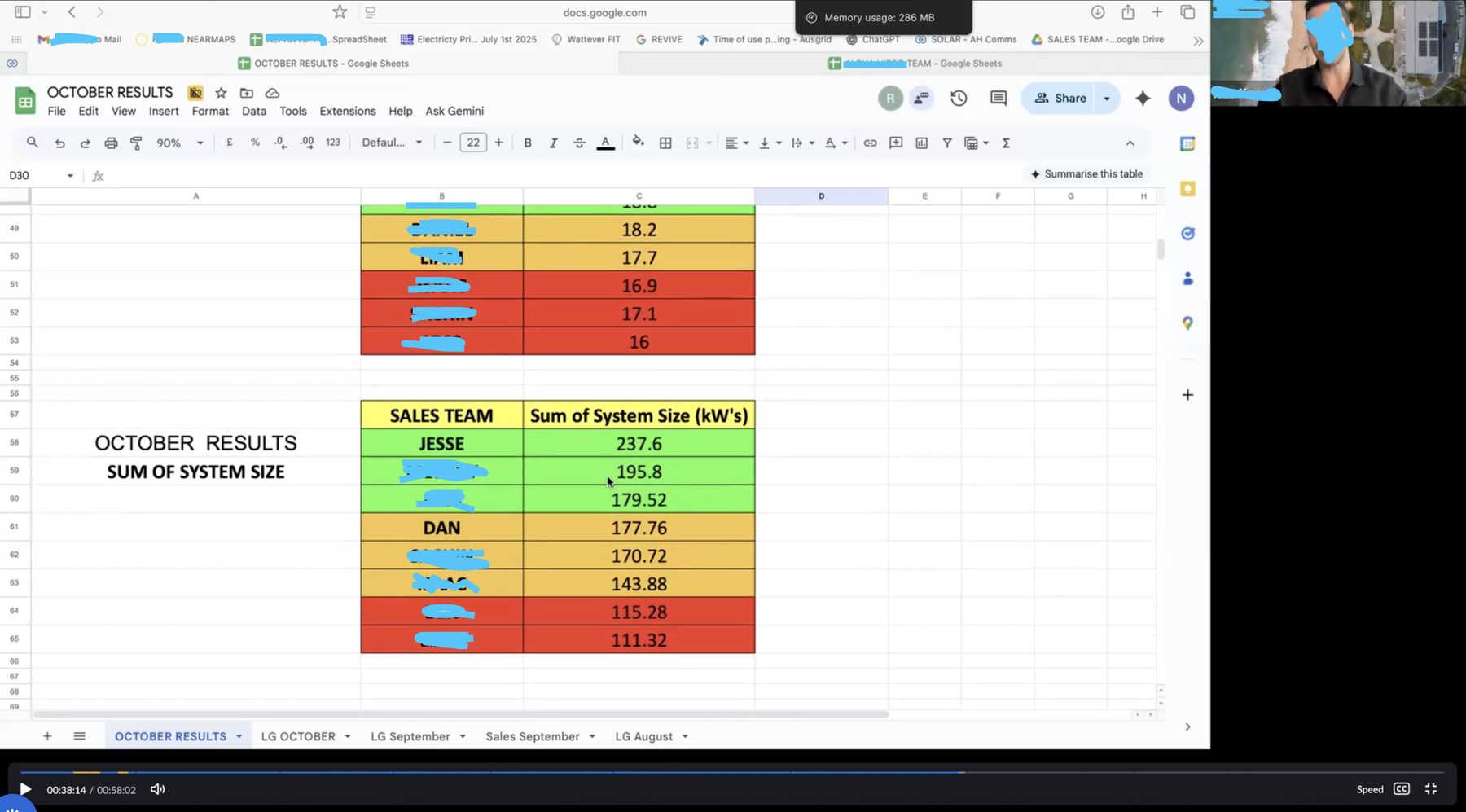The width and height of the screenshot is (1466, 812).
Task: Check cloud save status icon
Action: pos(273,93)
